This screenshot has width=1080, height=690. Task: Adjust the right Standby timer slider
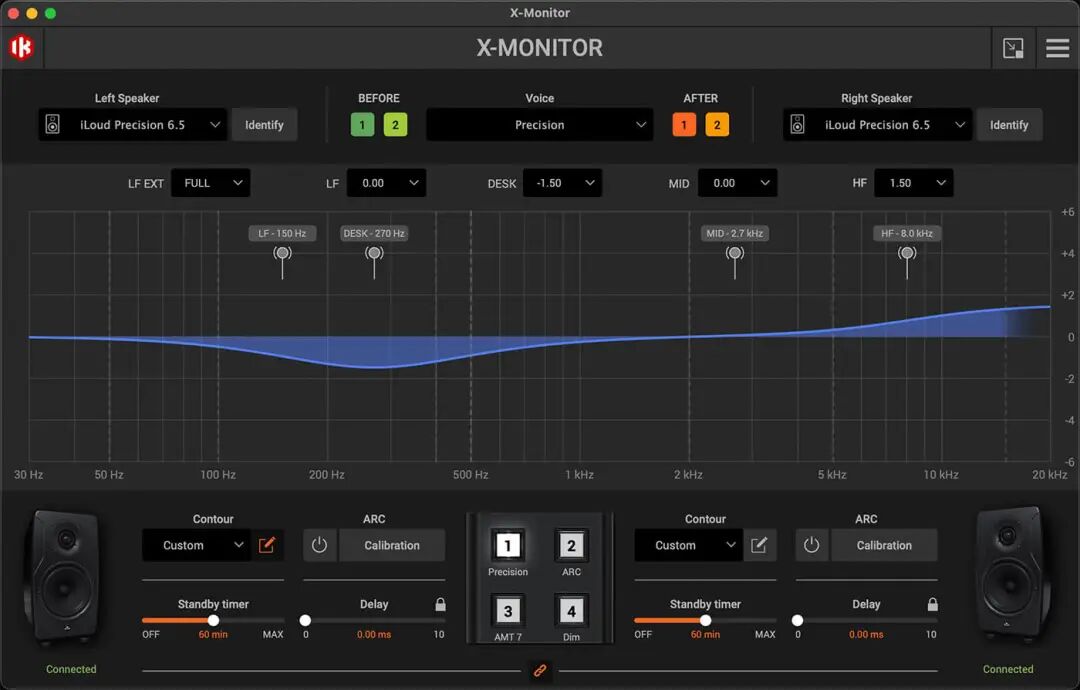pos(705,620)
